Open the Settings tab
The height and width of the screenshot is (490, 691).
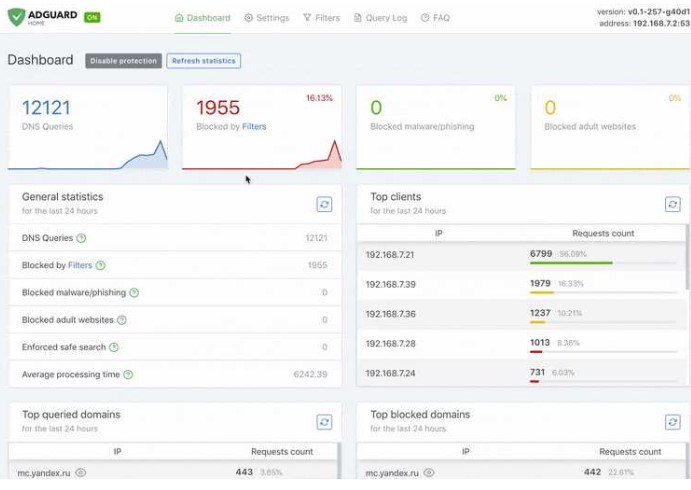(267, 18)
